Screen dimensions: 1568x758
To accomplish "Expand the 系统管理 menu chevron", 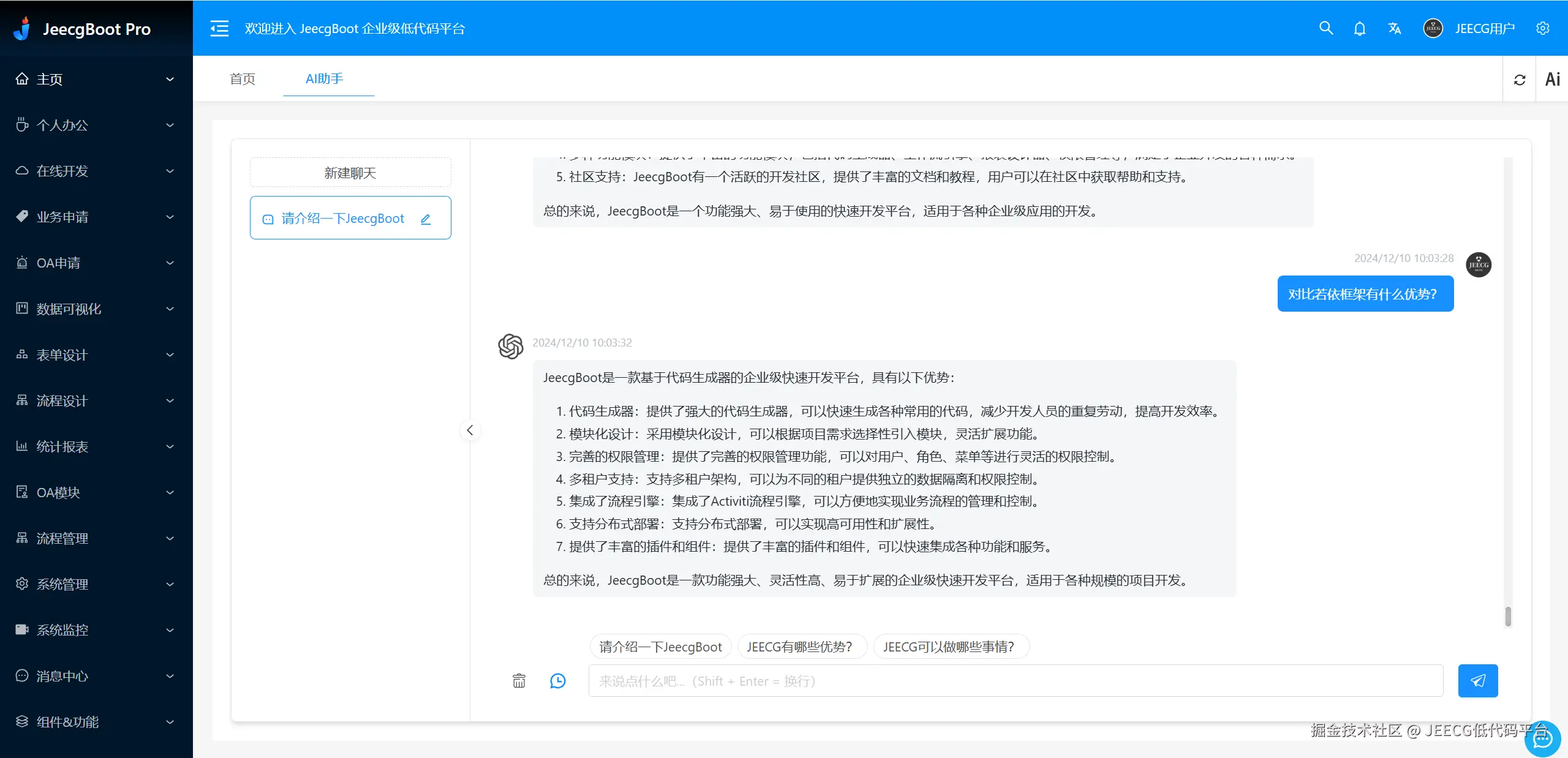I will [170, 584].
